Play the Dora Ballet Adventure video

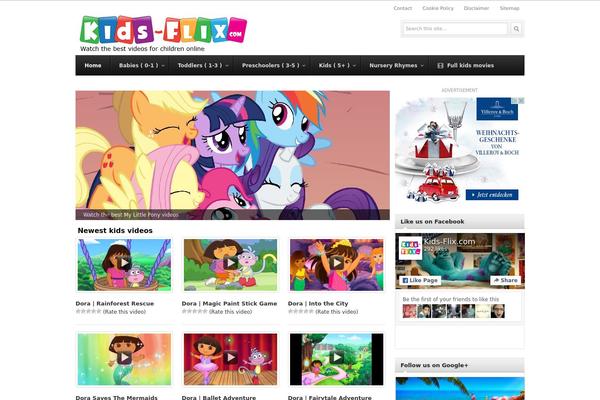(230, 358)
